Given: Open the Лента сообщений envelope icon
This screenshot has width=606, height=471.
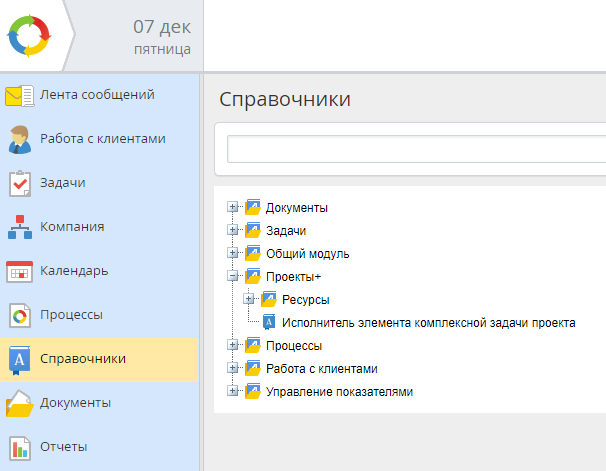Looking at the screenshot, I should pyautogui.click(x=20, y=96).
